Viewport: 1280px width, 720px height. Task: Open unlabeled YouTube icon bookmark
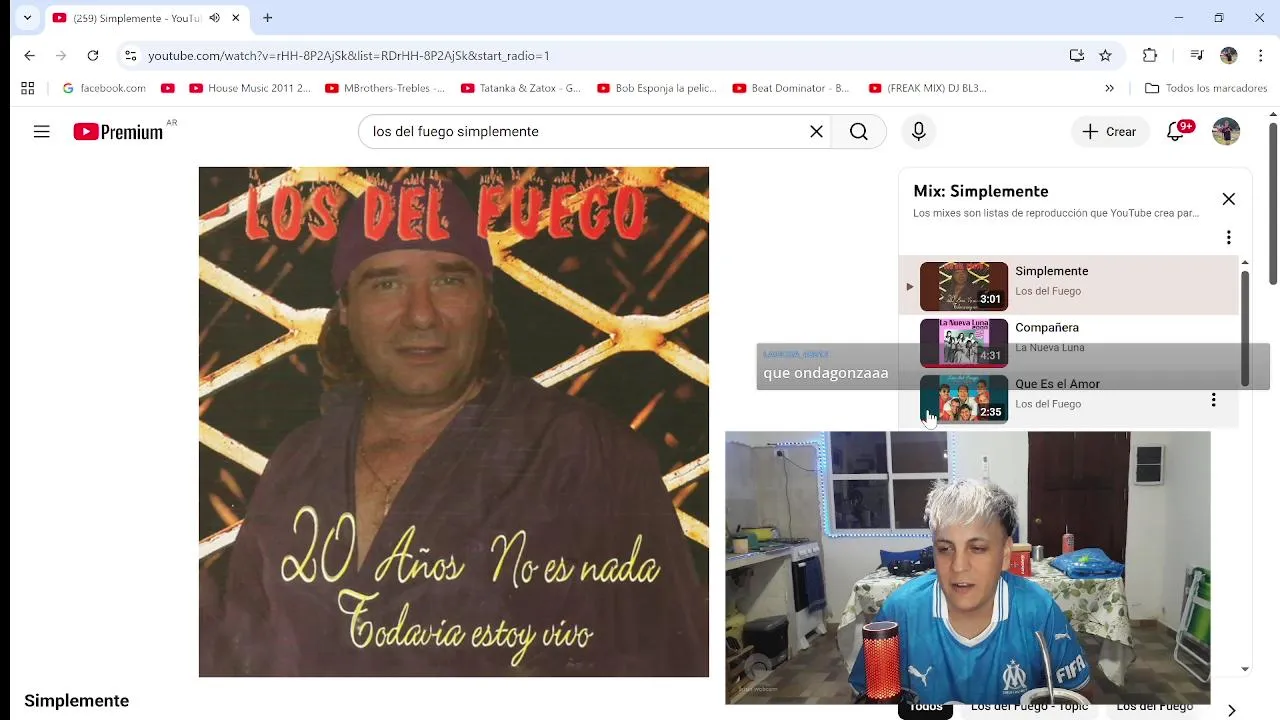(167, 88)
